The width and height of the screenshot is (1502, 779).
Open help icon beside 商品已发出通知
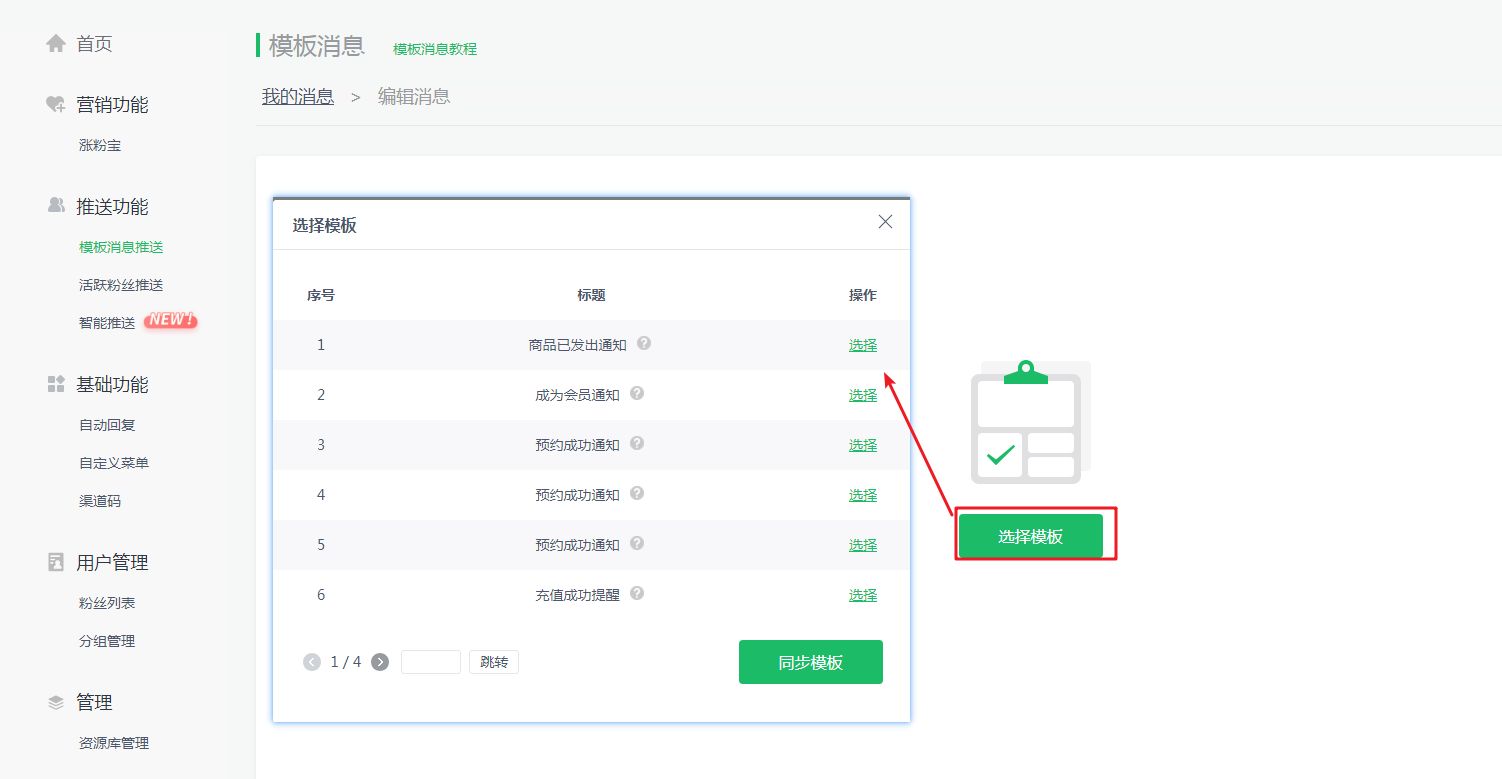(x=645, y=343)
